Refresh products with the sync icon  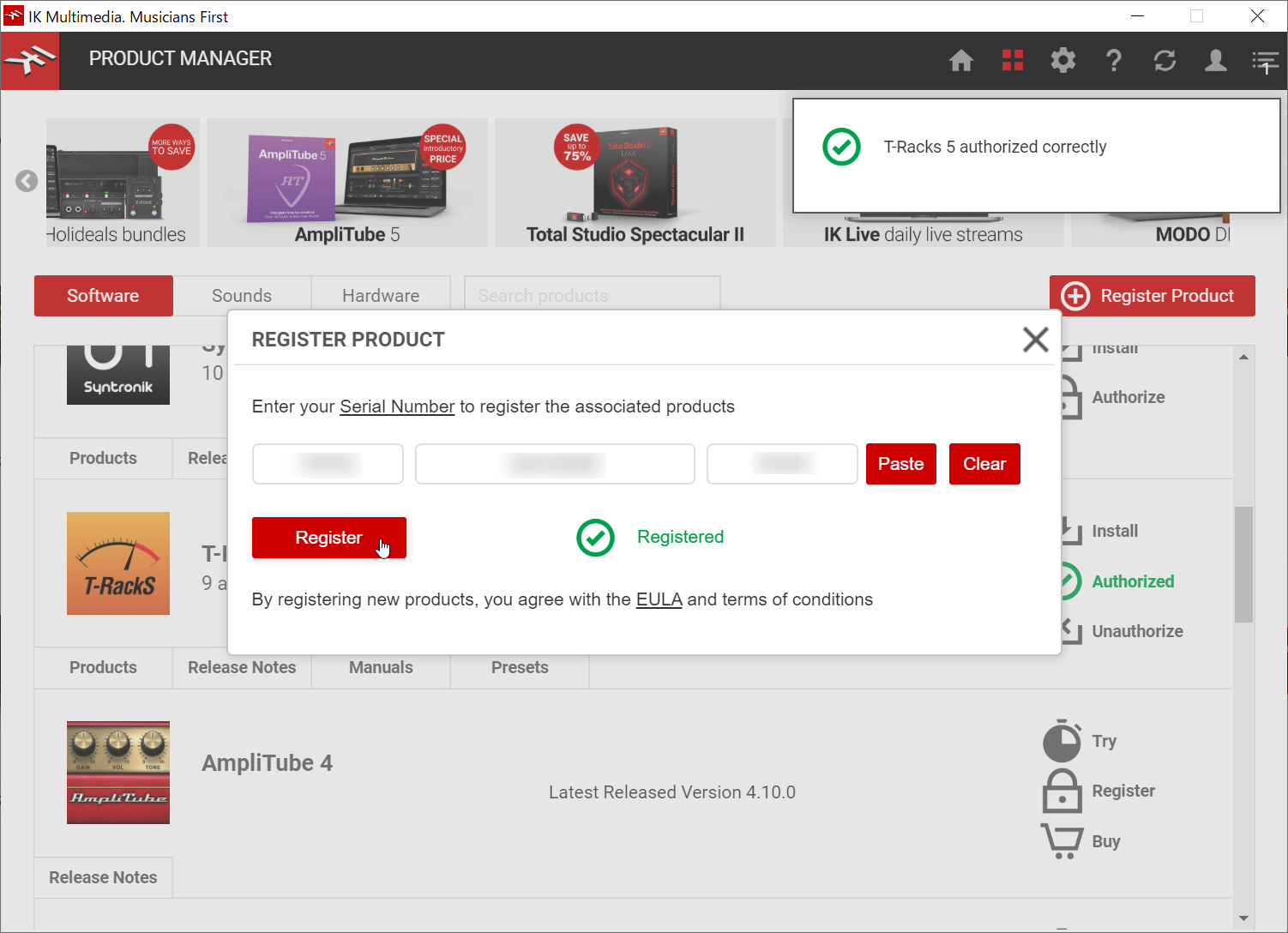click(1165, 60)
